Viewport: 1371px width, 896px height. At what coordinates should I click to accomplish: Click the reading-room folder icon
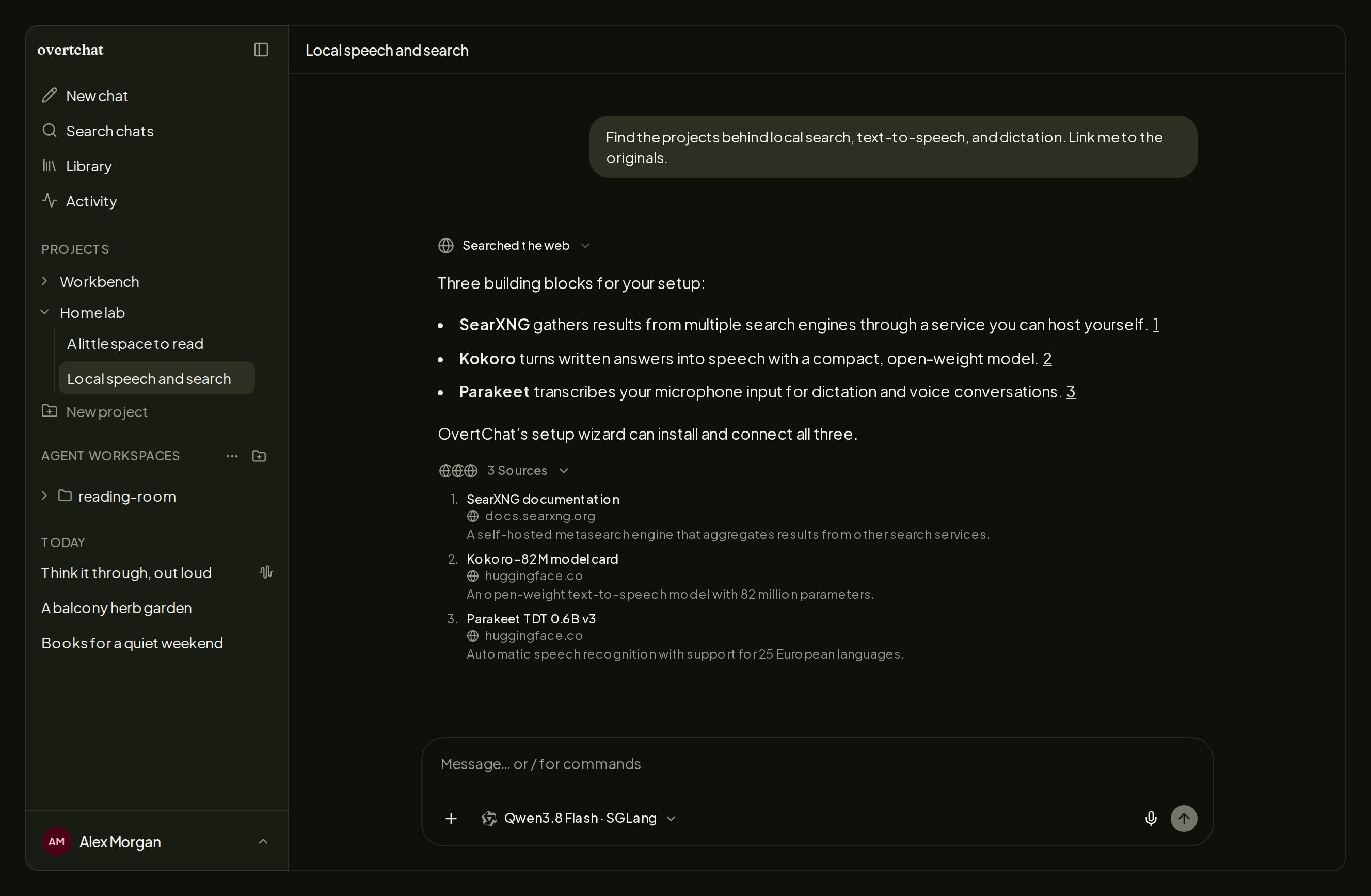(65, 495)
